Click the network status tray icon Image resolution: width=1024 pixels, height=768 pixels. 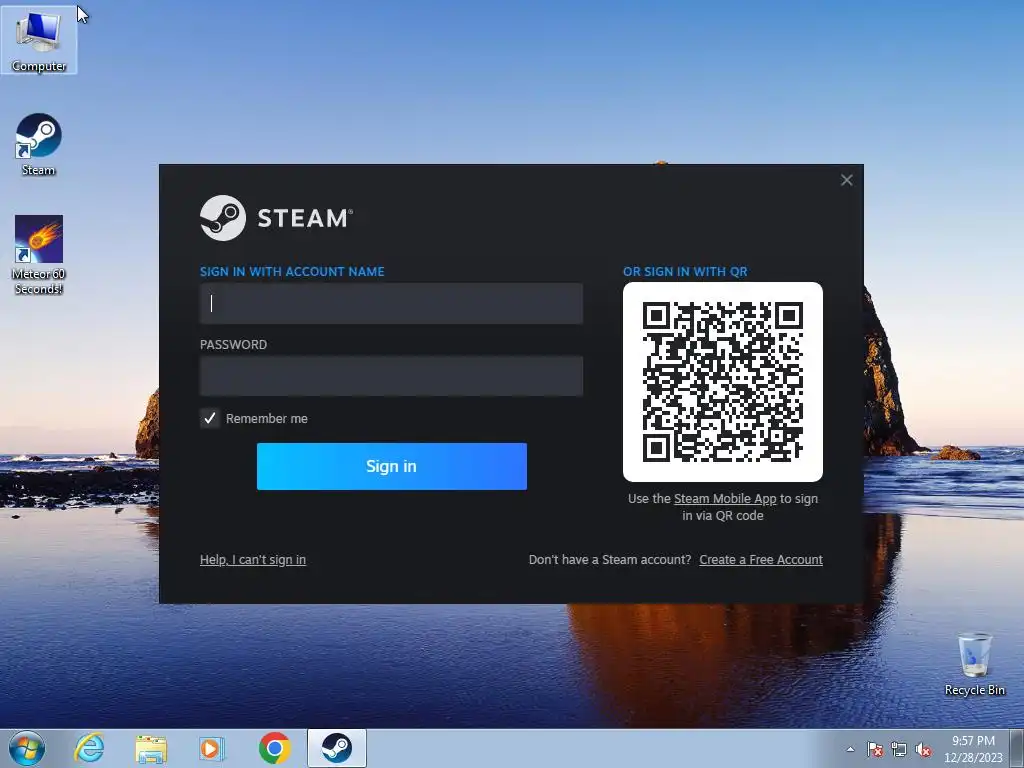899,749
